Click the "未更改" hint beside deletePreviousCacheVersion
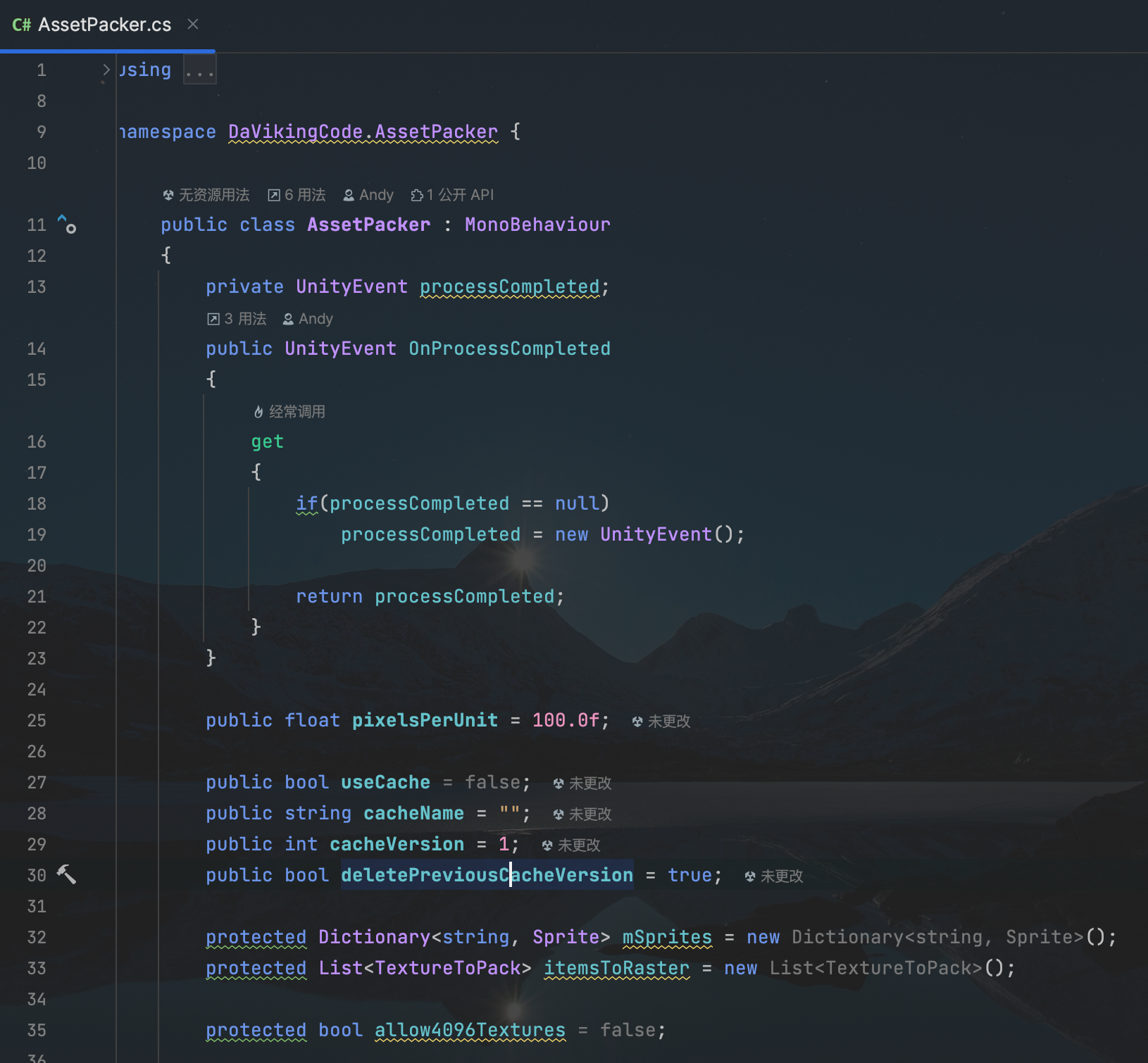1148x1063 pixels. click(x=774, y=876)
